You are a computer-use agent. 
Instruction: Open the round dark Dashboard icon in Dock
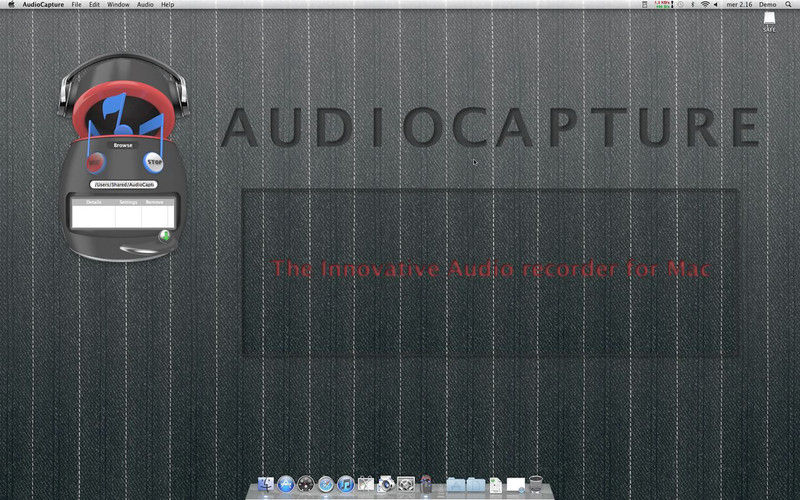pos(306,484)
